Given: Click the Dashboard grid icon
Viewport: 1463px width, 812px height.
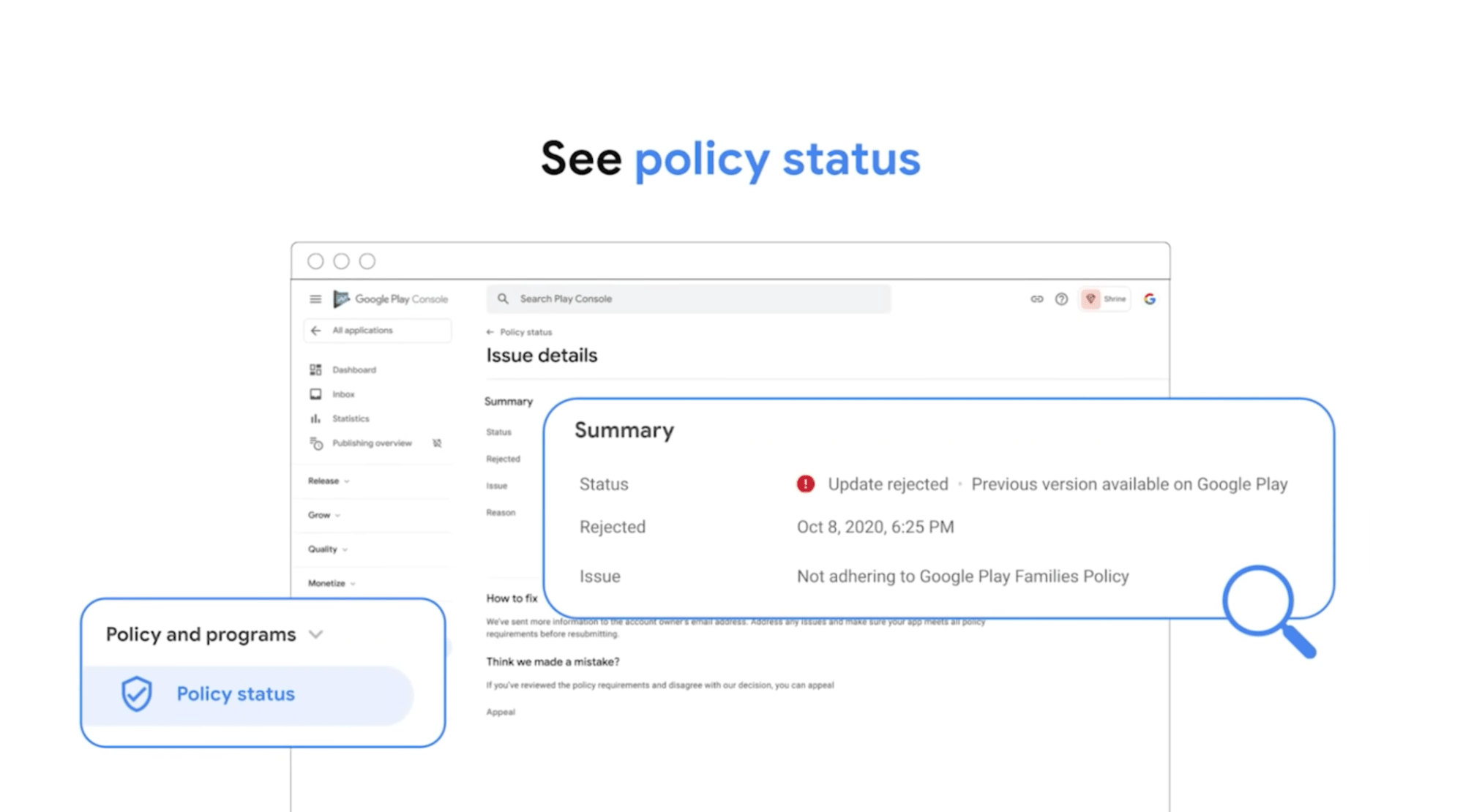Looking at the screenshot, I should click(315, 369).
